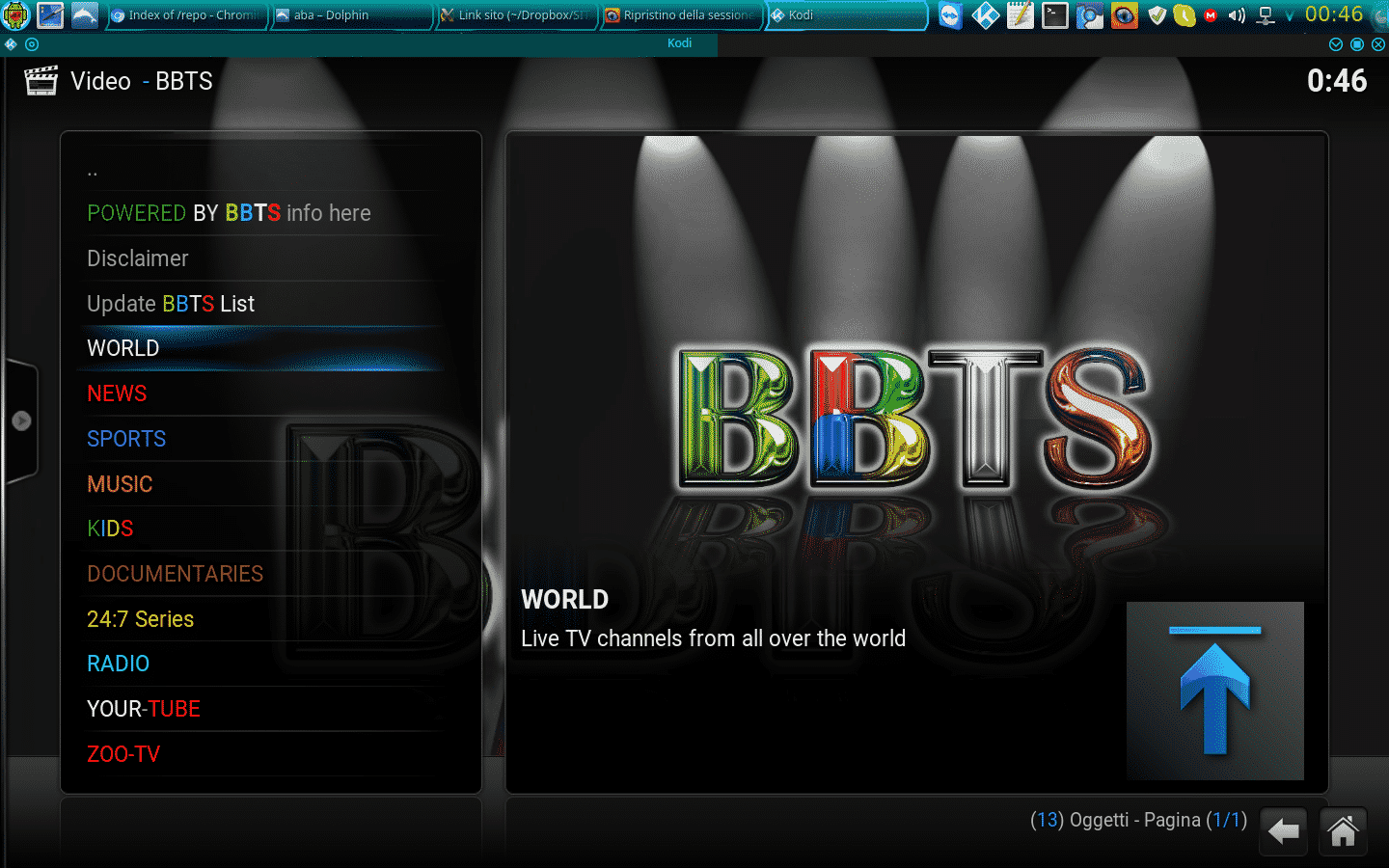Minimize Kodi window via titlebar chevron
The image size is (1389, 868).
1336,44
